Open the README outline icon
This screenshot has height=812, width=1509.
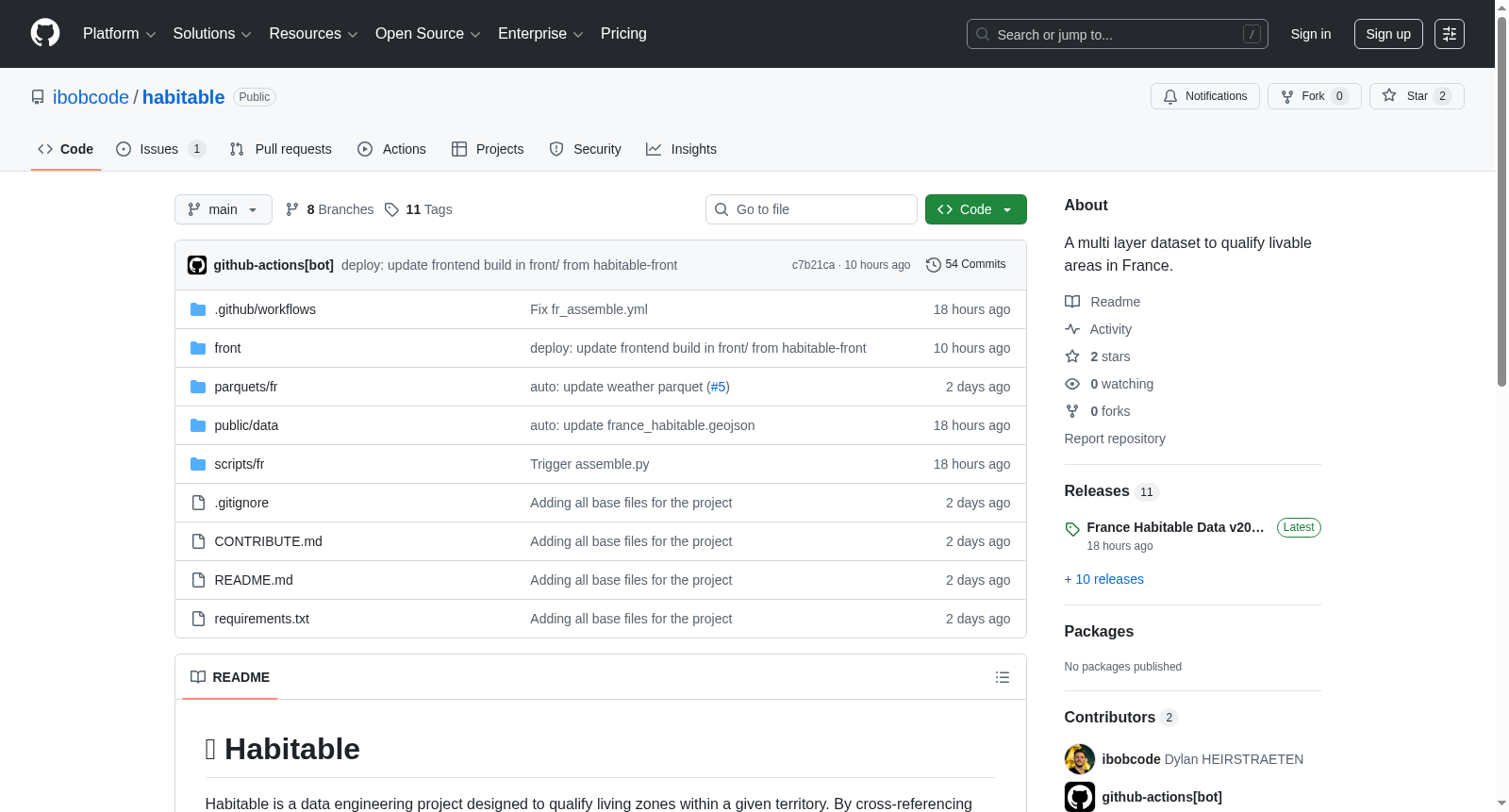point(1003,677)
